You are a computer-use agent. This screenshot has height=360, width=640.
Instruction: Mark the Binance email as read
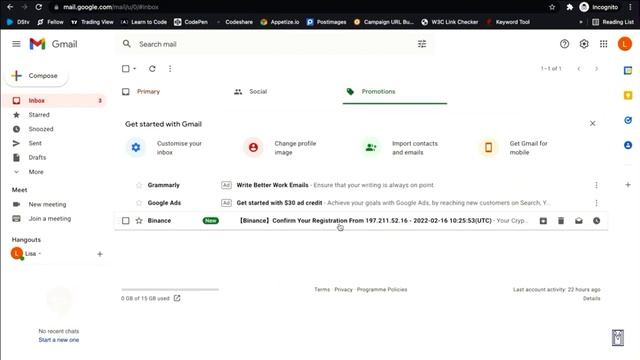pos(579,221)
